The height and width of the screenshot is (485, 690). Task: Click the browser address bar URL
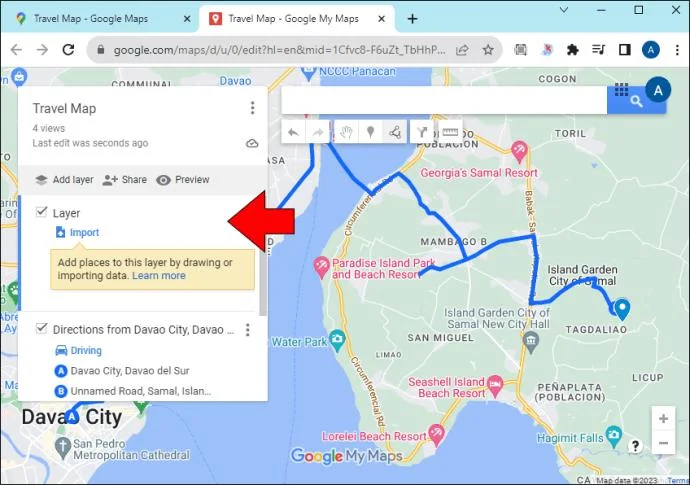click(x=279, y=50)
